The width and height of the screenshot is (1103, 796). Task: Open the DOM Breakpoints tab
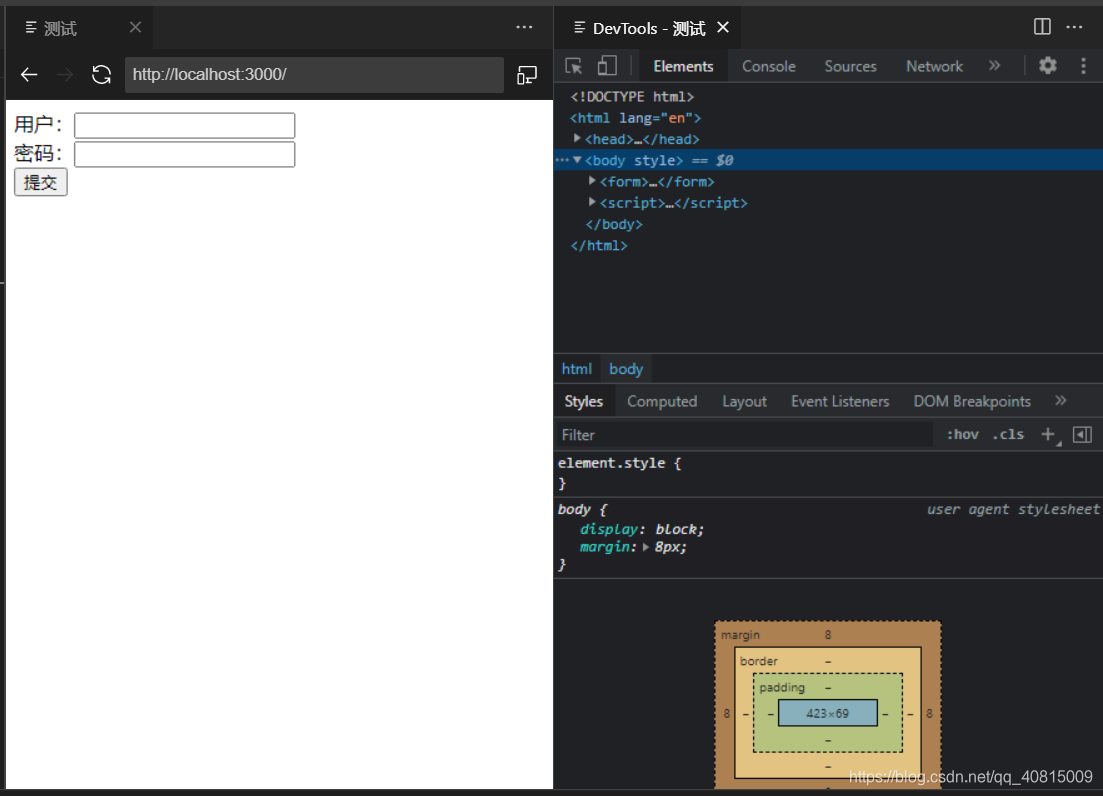click(x=972, y=402)
